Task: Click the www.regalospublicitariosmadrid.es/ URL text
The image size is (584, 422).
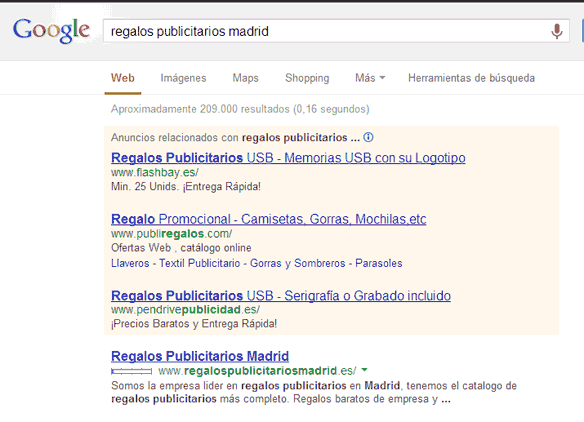Action: pyautogui.click(x=257, y=371)
